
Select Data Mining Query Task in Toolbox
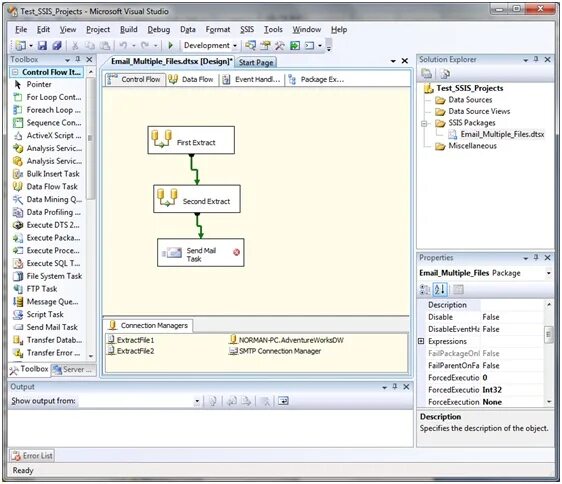pos(47,200)
